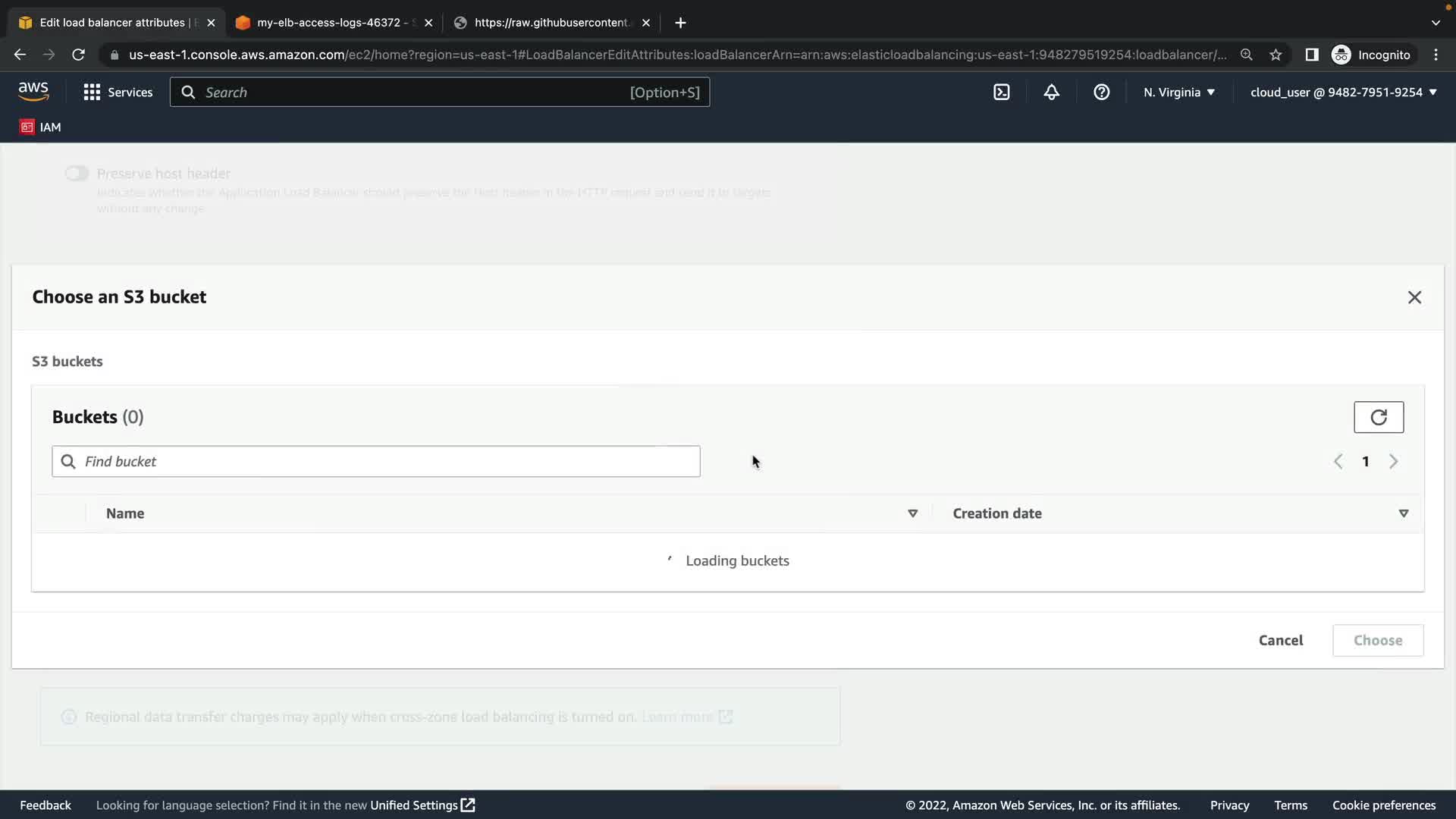Image resolution: width=1456 pixels, height=819 pixels.
Task: Sort by Creation date column arrow
Action: pos(1403,513)
